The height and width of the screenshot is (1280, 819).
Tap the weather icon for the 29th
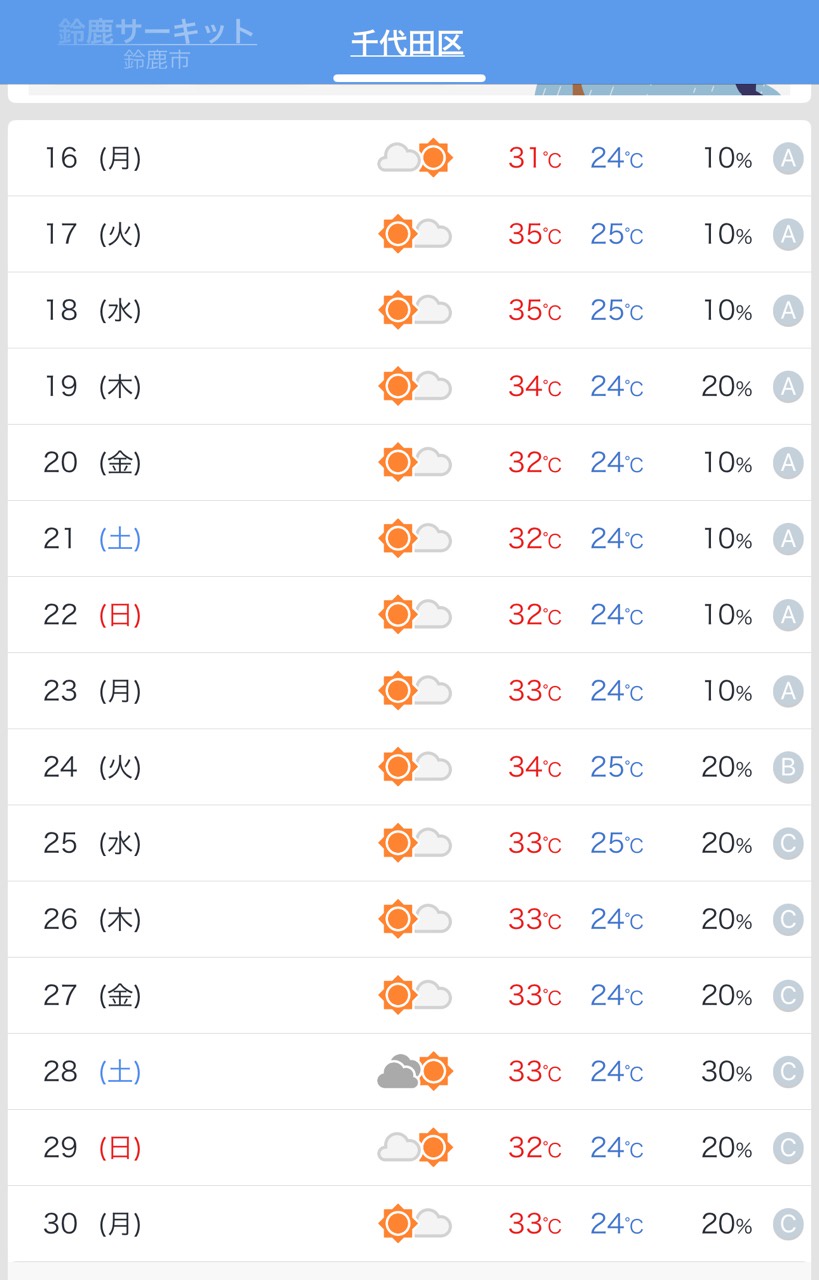pyautogui.click(x=415, y=1148)
